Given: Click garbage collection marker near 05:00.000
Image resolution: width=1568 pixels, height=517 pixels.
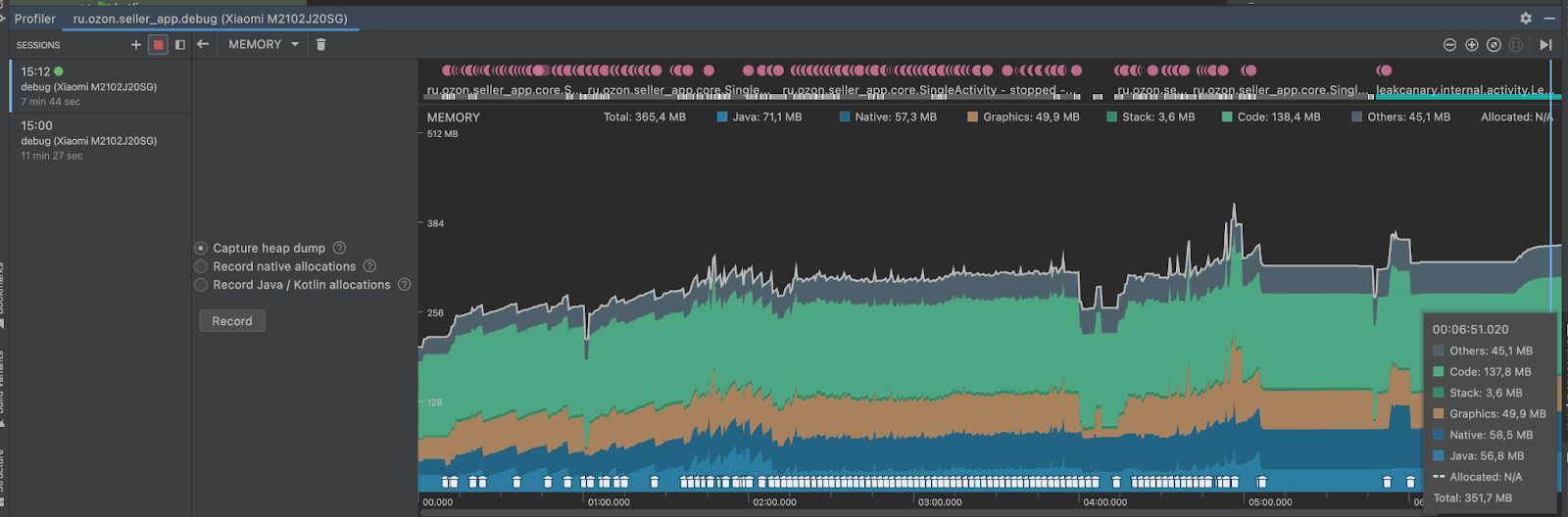Looking at the screenshot, I should pyautogui.click(x=1261, y=482).
